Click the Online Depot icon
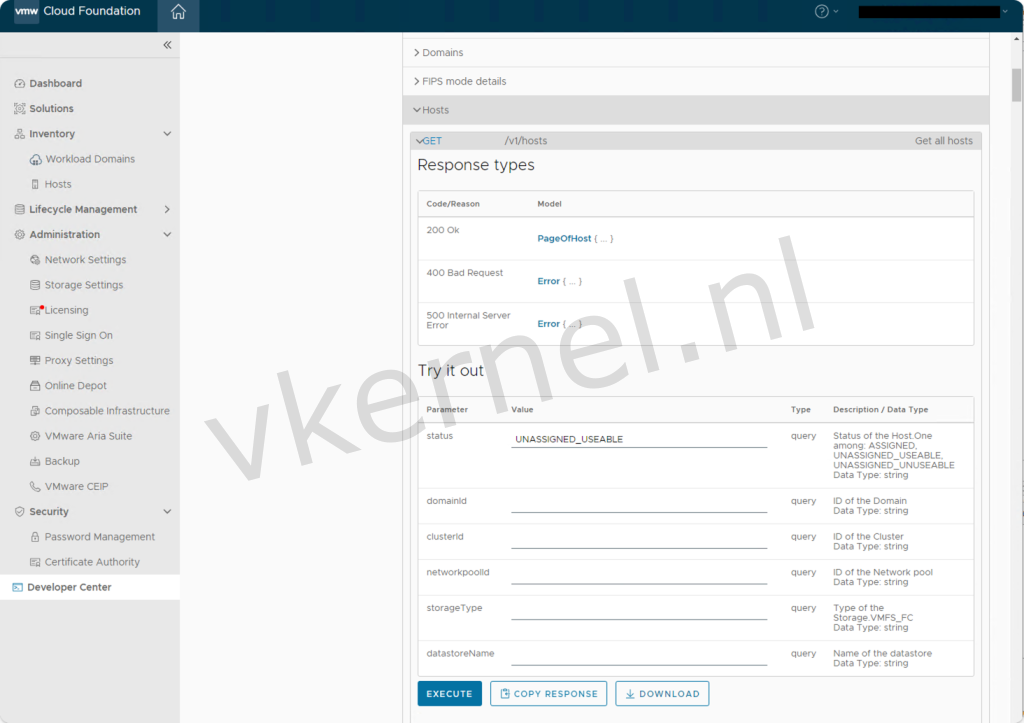The height and width of the screenshot is (723, 1024). pos(33,385)
